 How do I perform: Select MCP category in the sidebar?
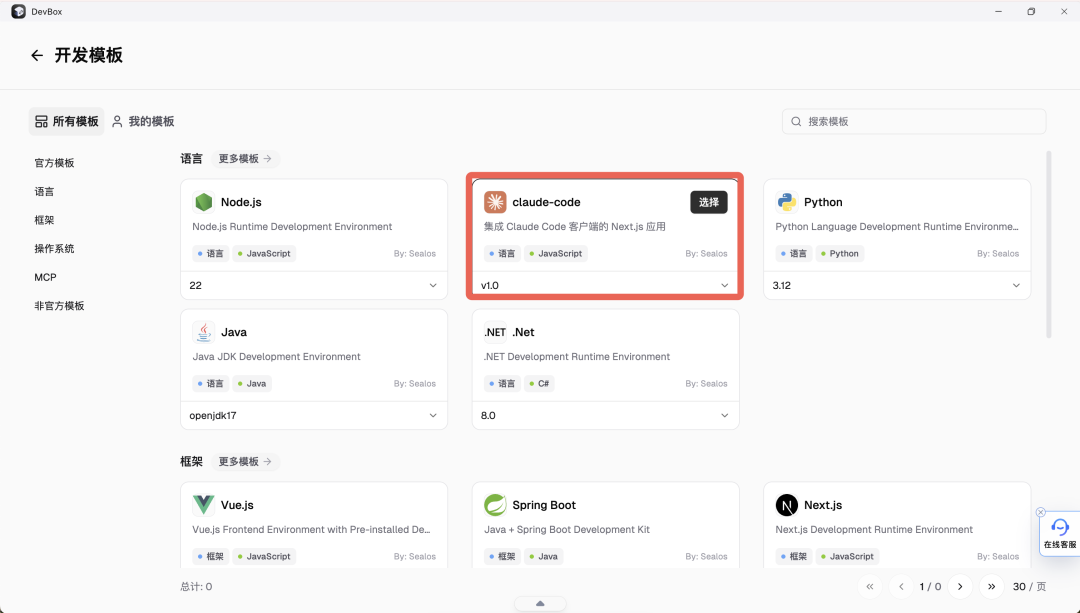[45, 277]
